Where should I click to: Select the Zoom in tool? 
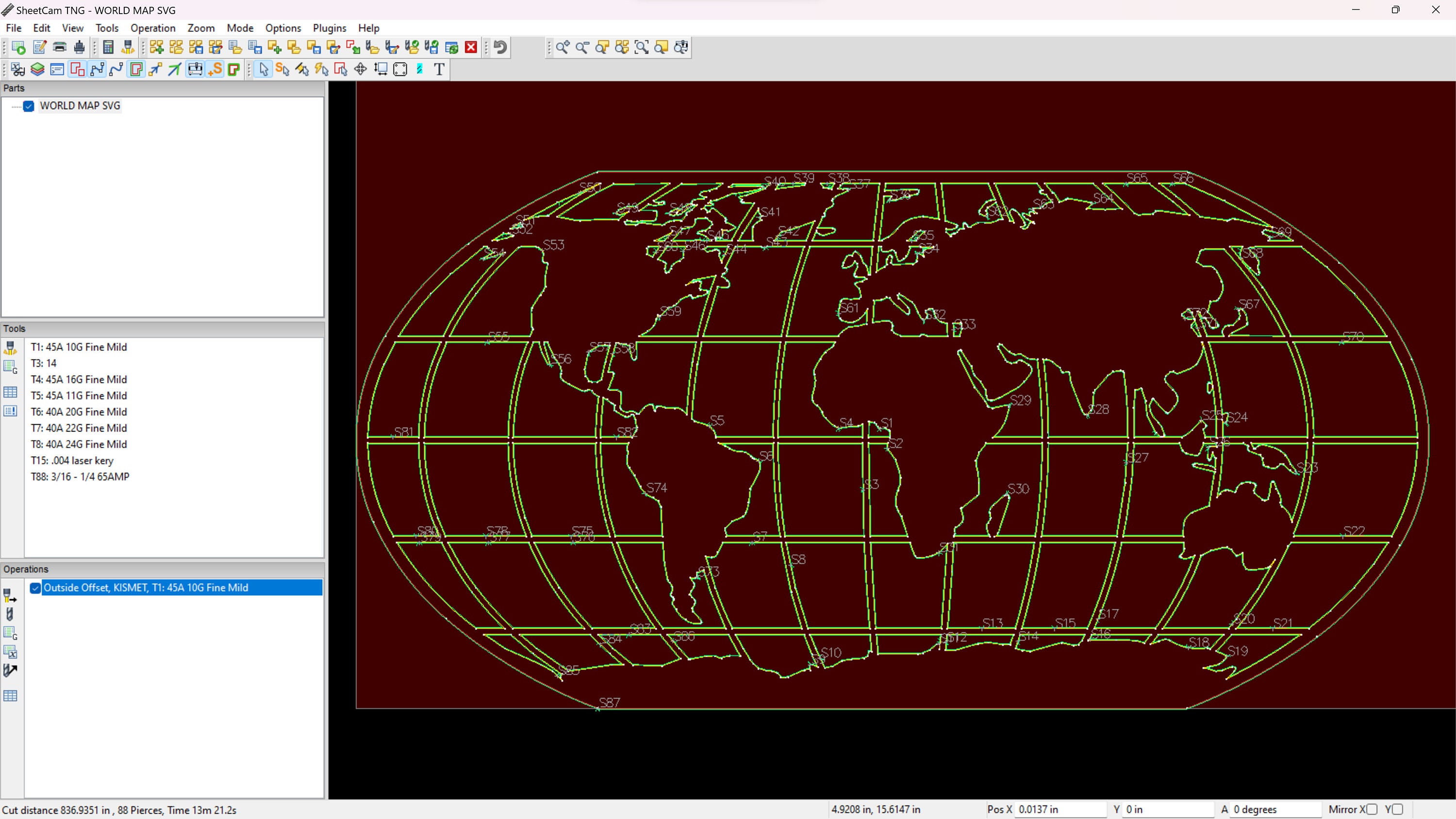[x=563, y=48]
